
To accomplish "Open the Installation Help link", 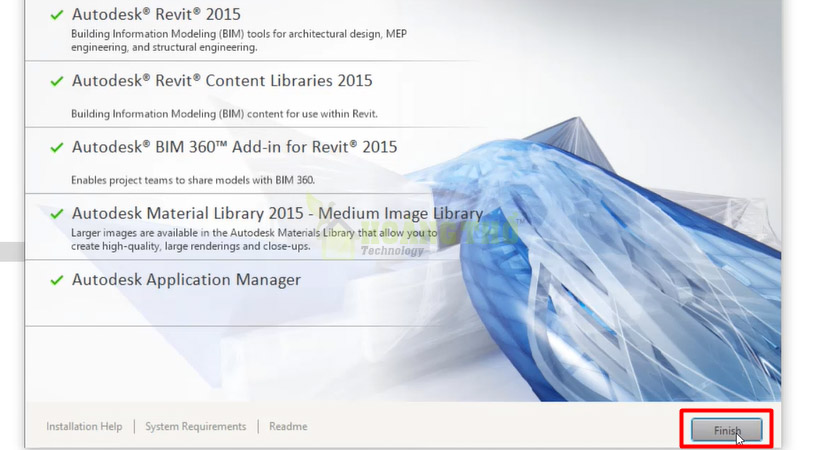I will [x=84, y=426].
